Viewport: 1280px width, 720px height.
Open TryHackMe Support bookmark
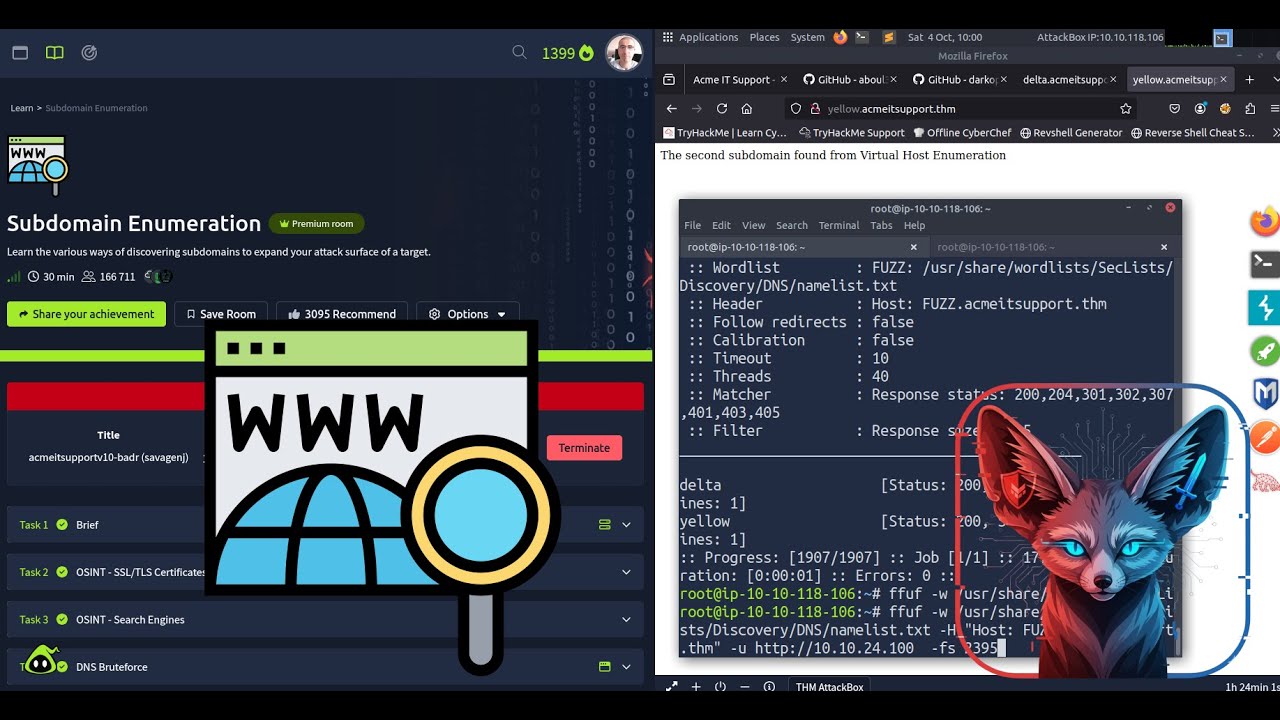851,132
